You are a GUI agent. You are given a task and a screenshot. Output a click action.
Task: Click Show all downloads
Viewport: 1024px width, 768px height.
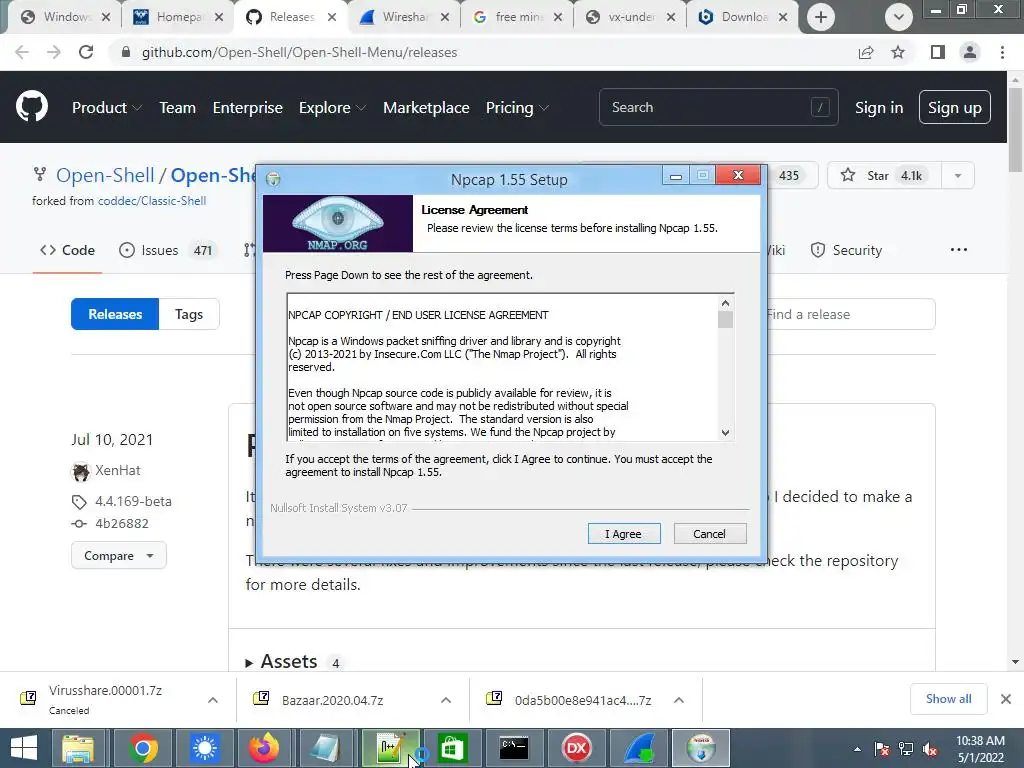[x=948, y=699]
